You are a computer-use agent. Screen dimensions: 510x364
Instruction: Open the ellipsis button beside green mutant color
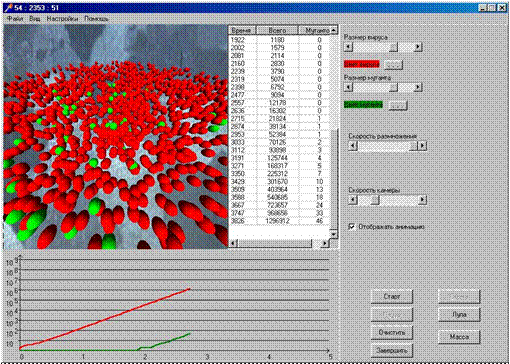pyautogui.click(x=398, y=105)
